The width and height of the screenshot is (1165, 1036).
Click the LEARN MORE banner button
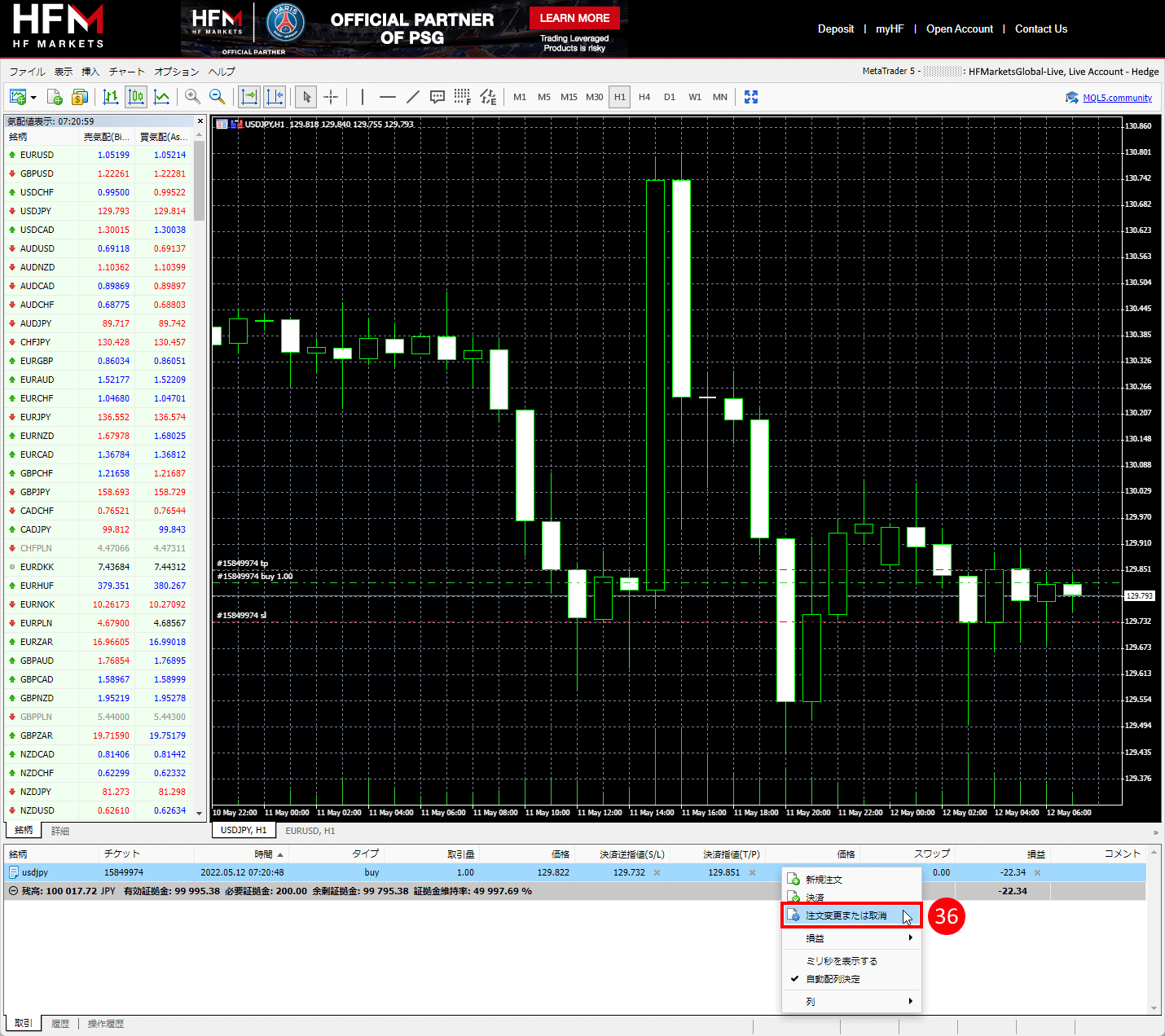(x=574, y=18)
